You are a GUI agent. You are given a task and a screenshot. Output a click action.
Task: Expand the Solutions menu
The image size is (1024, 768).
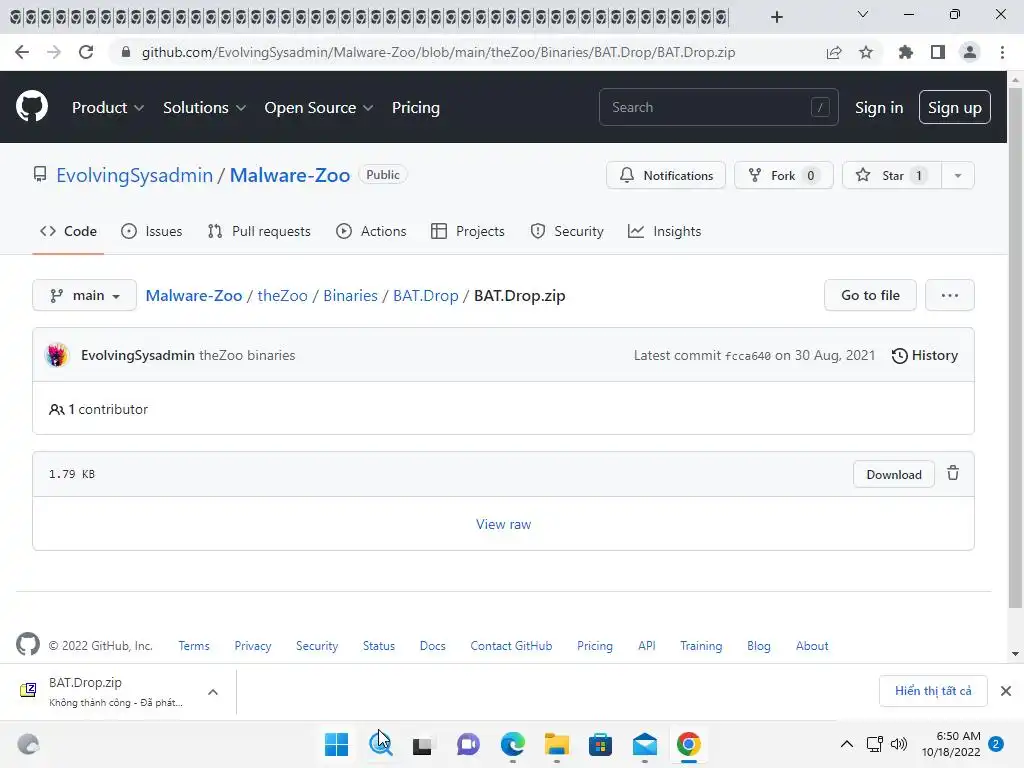click(204, 108)
